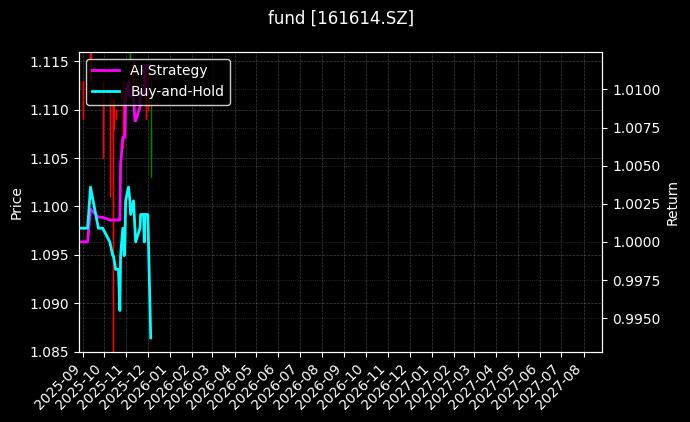The image size is (690, 422).
Task: Click the 1.085 price tick label
Action: [x=49, y=352]
